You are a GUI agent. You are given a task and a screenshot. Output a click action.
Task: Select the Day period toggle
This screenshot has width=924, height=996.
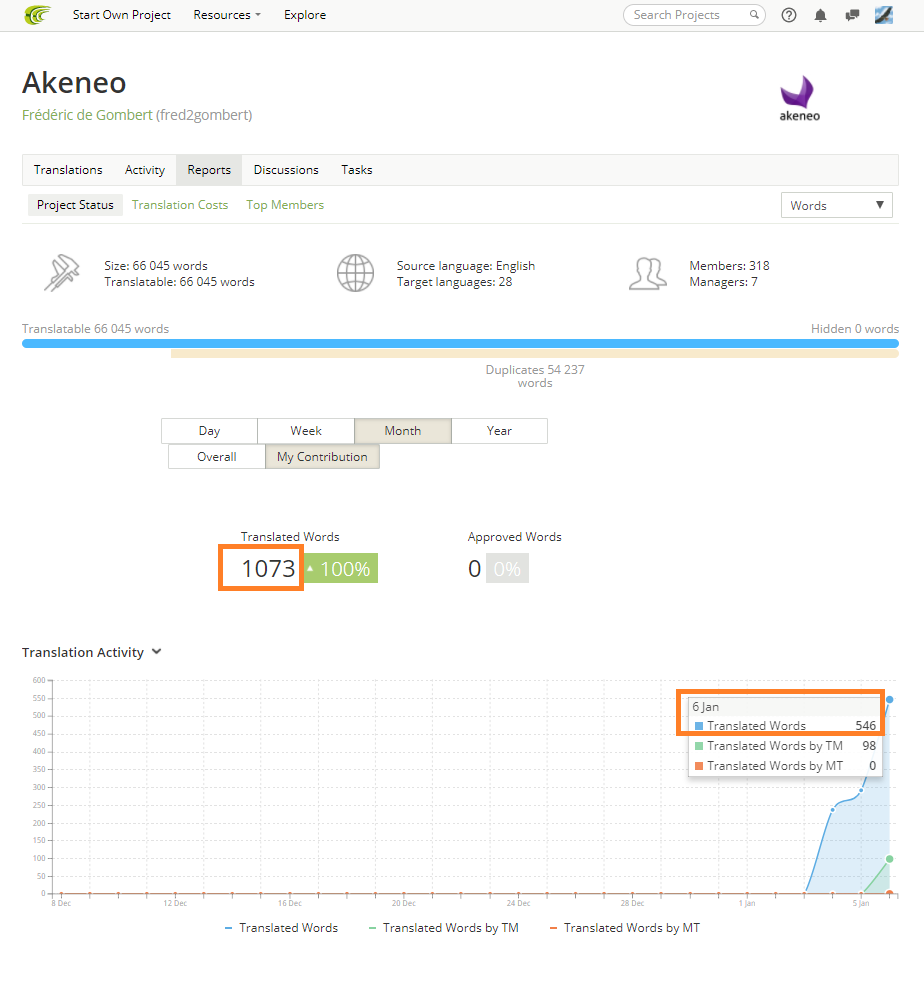209,431
